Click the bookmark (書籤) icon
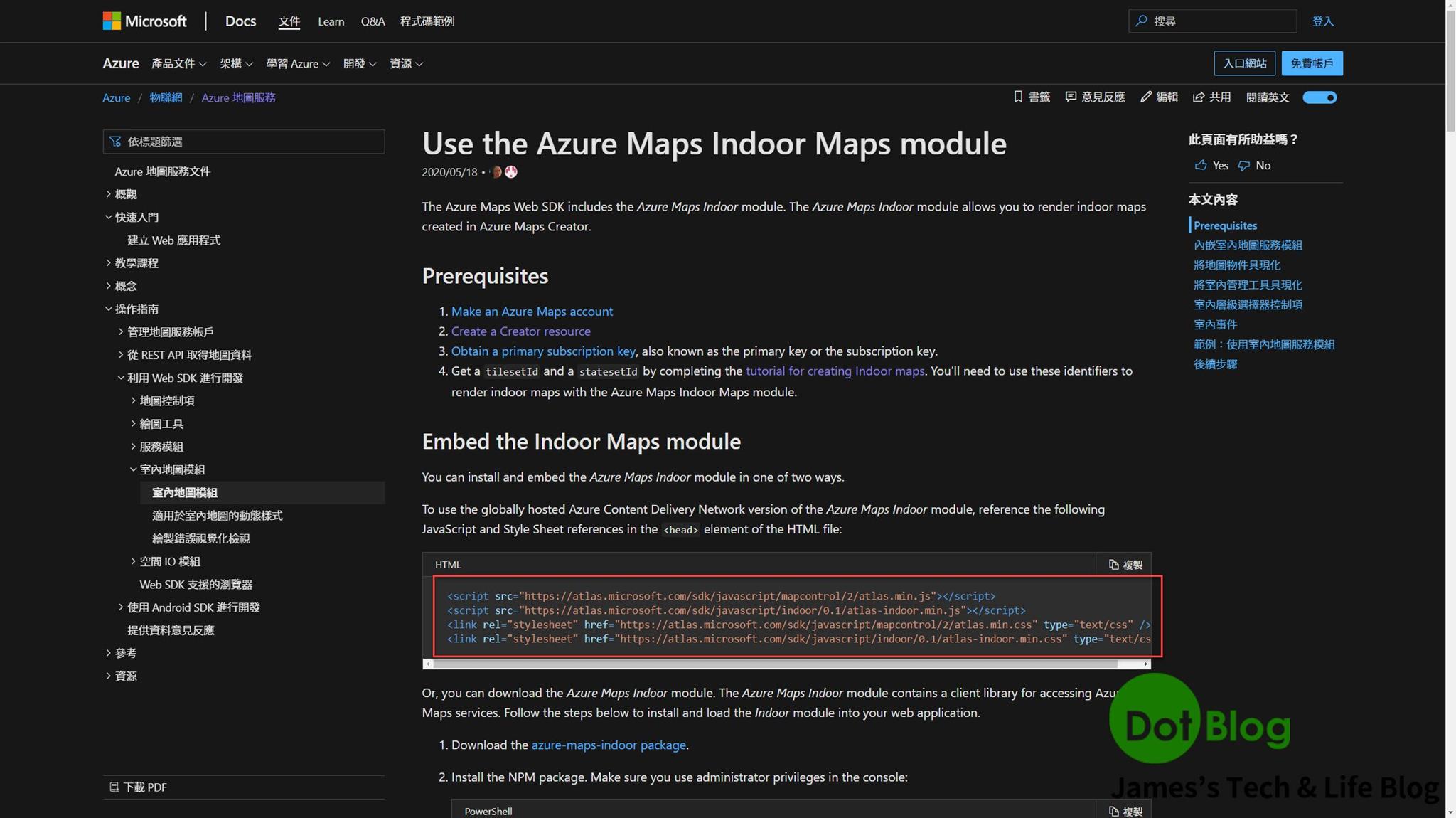Viewport: 1456px width, 818px height. (1018, 97)
